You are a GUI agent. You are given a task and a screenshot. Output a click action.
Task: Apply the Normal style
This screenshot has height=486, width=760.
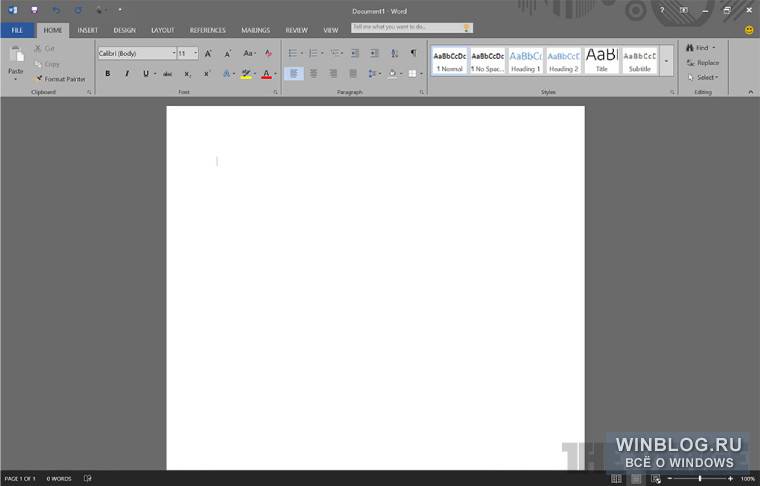(450, 61)
